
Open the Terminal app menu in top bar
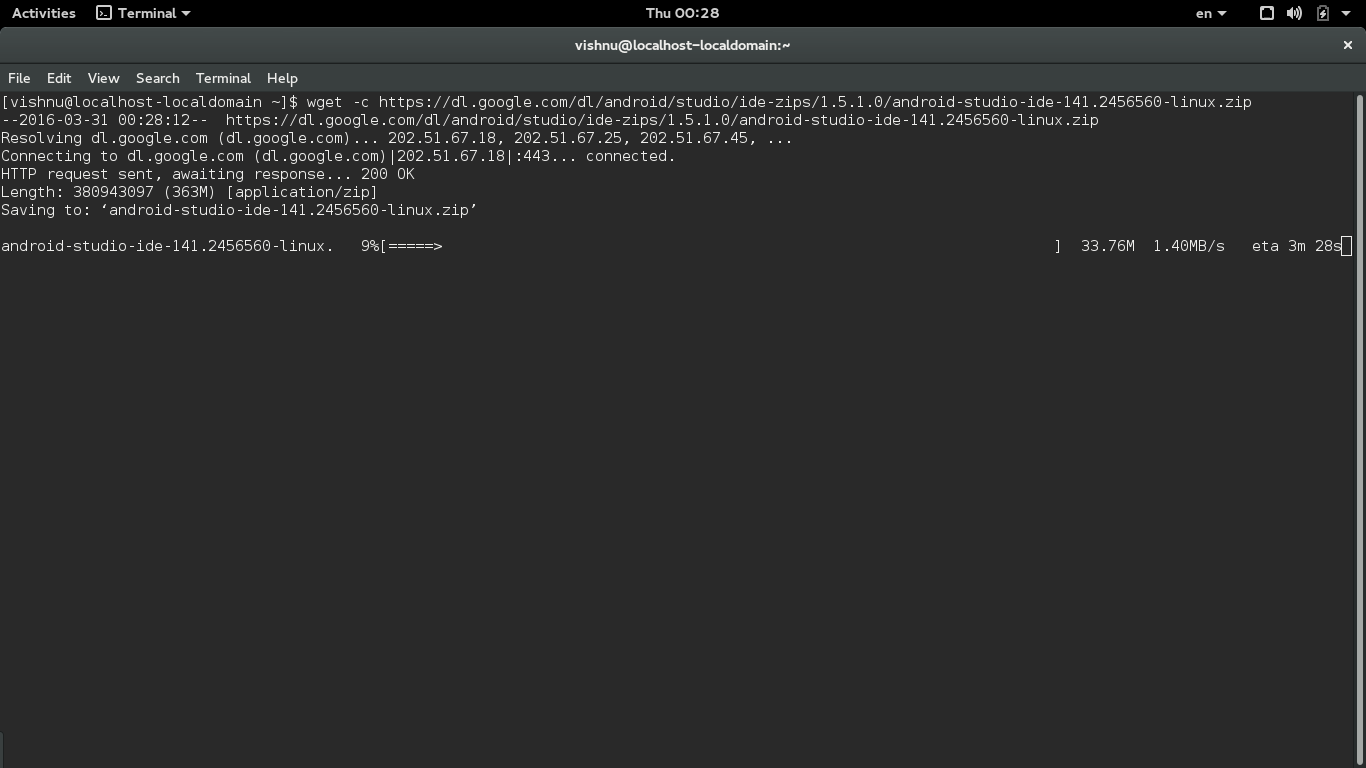point(143,13)
